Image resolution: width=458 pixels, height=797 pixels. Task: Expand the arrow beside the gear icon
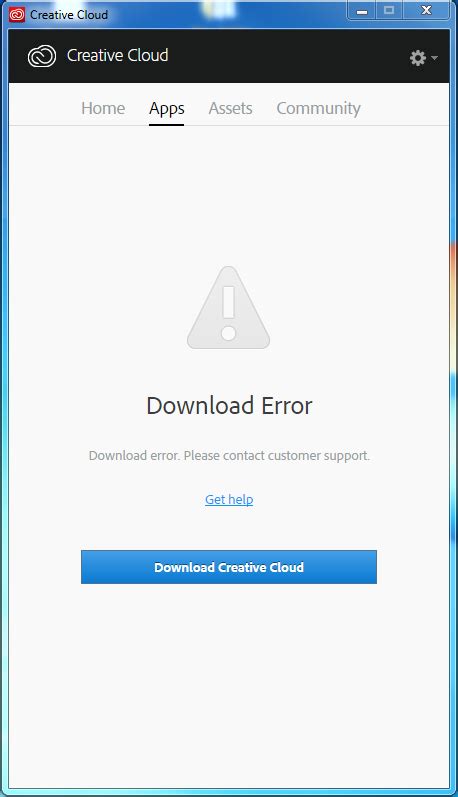coord(434,58)
